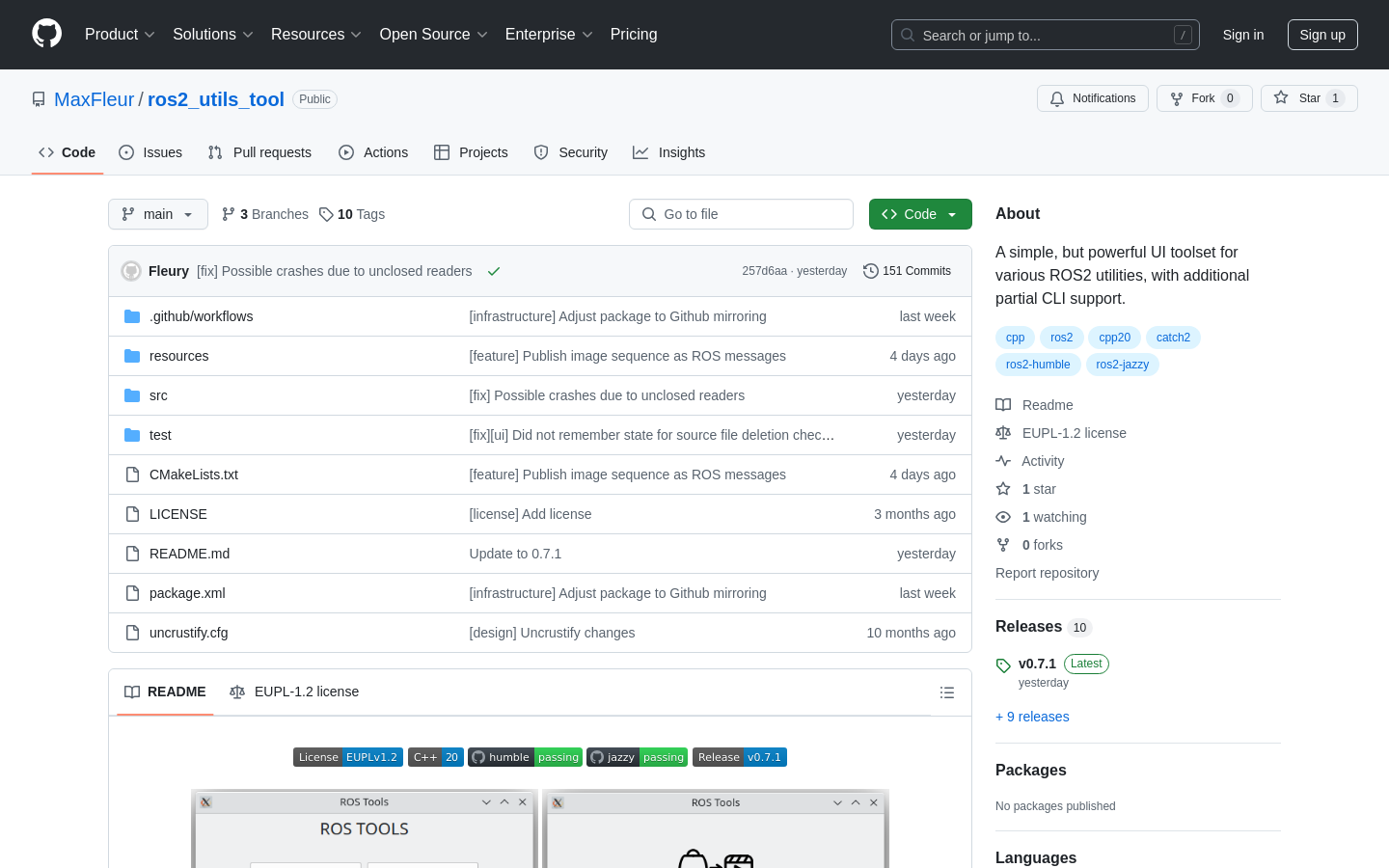This screenshot has height=868, width=1389.
Task: Open the README outline list icon
Action: pyautogui.click(x=947, y=692)
